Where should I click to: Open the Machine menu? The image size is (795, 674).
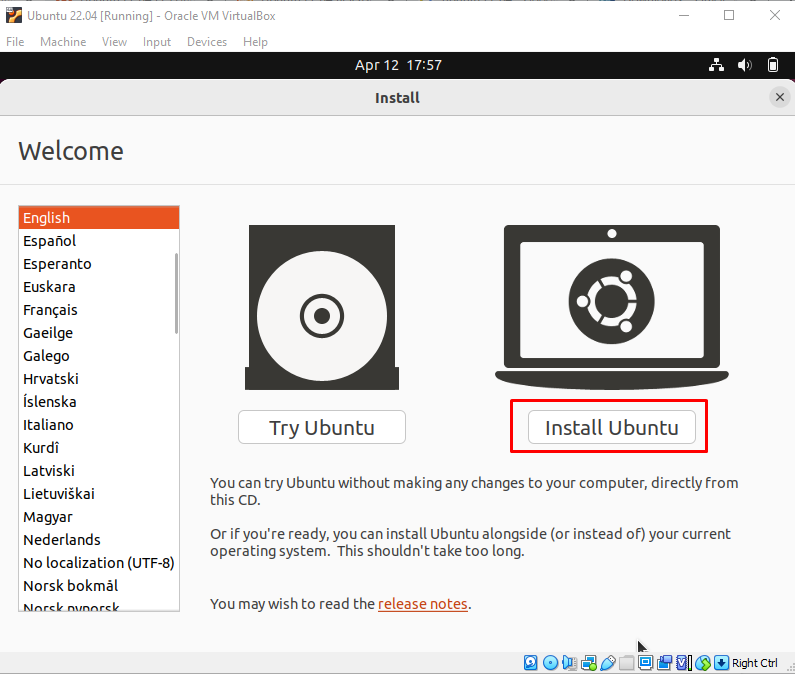click(63, 42)
